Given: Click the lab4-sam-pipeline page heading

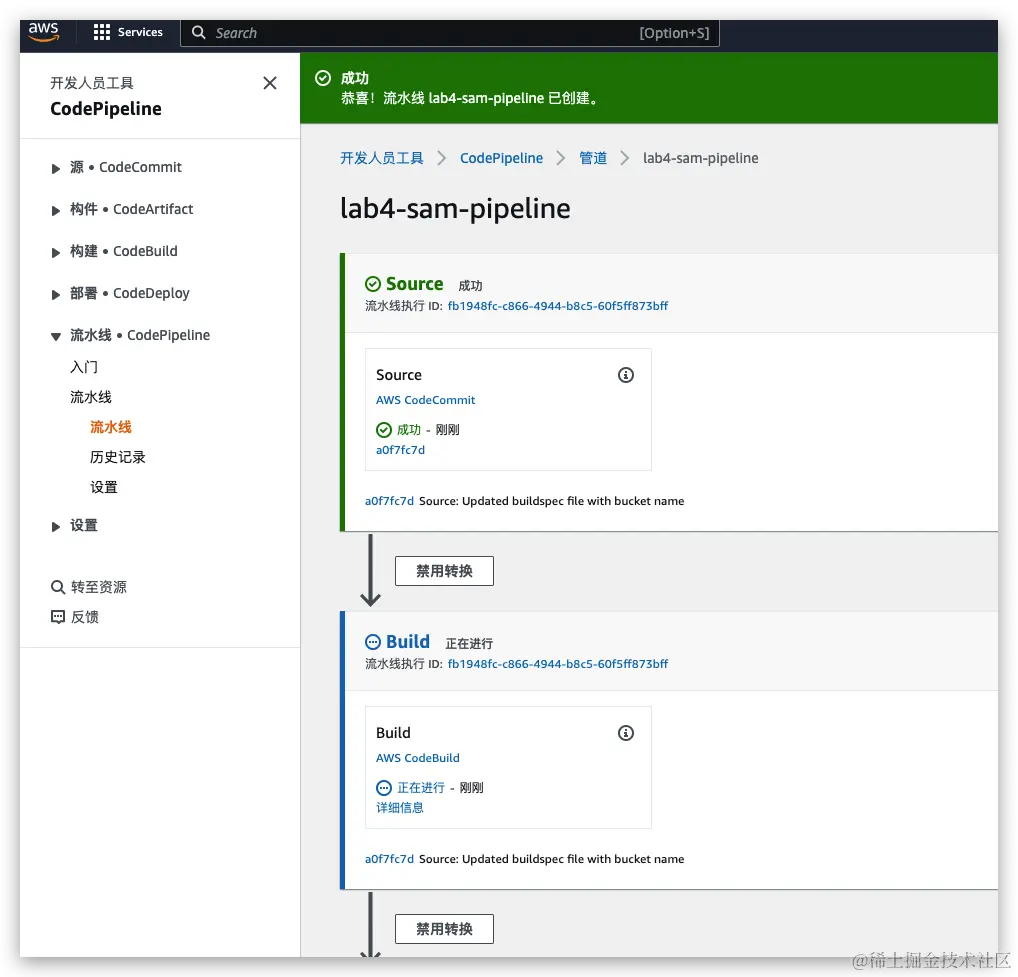Looking at the screenshot, I should (x=455, y=208).
